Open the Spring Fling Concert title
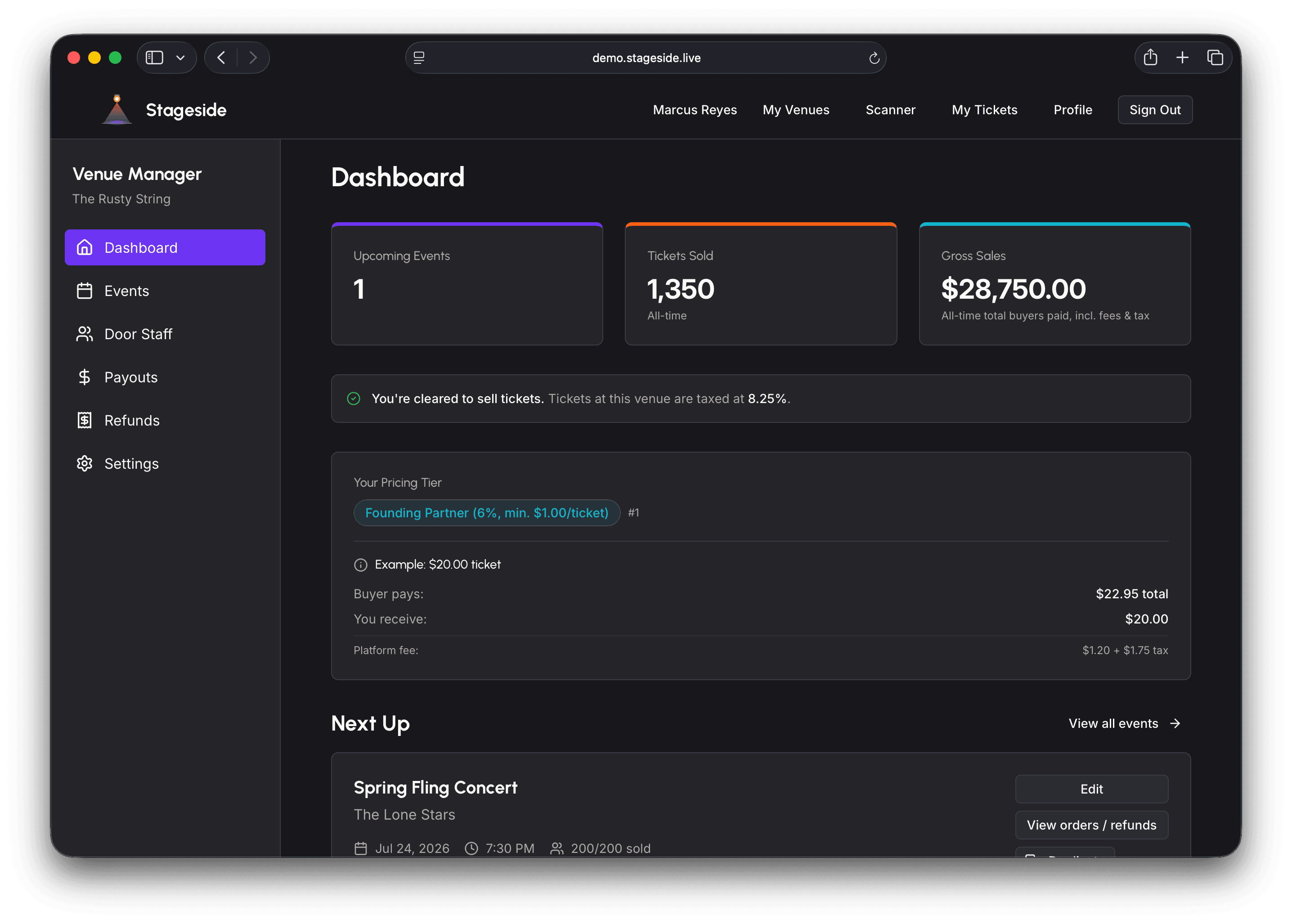 (435, 787)
